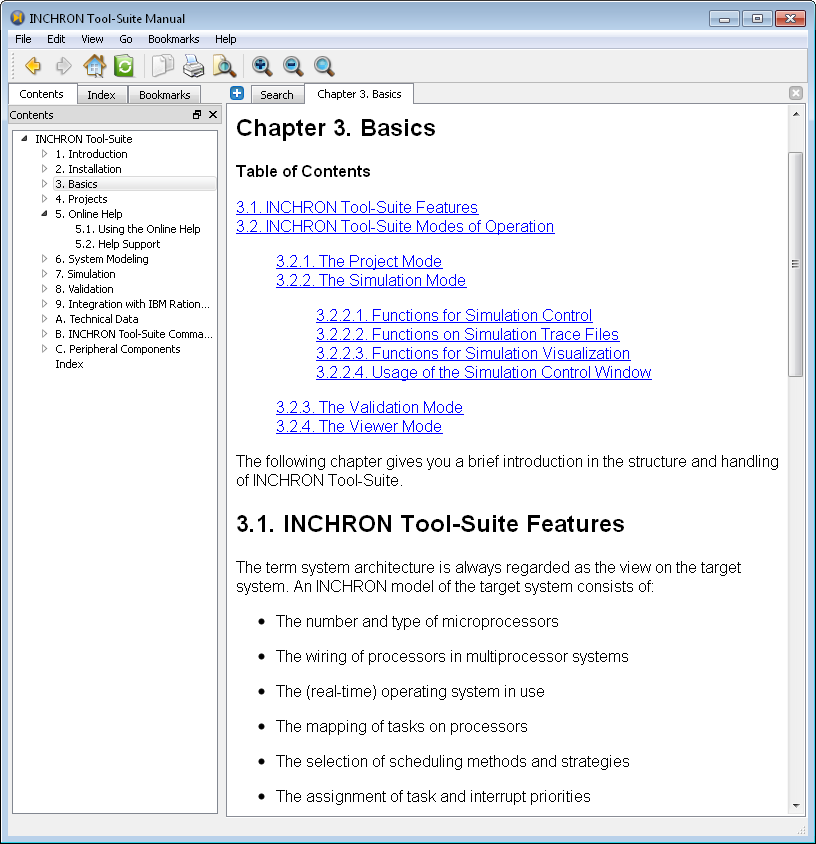This screenshot has width=816, height=844.
Task: Click the Reset zoom icon
Action: [324, 66]
